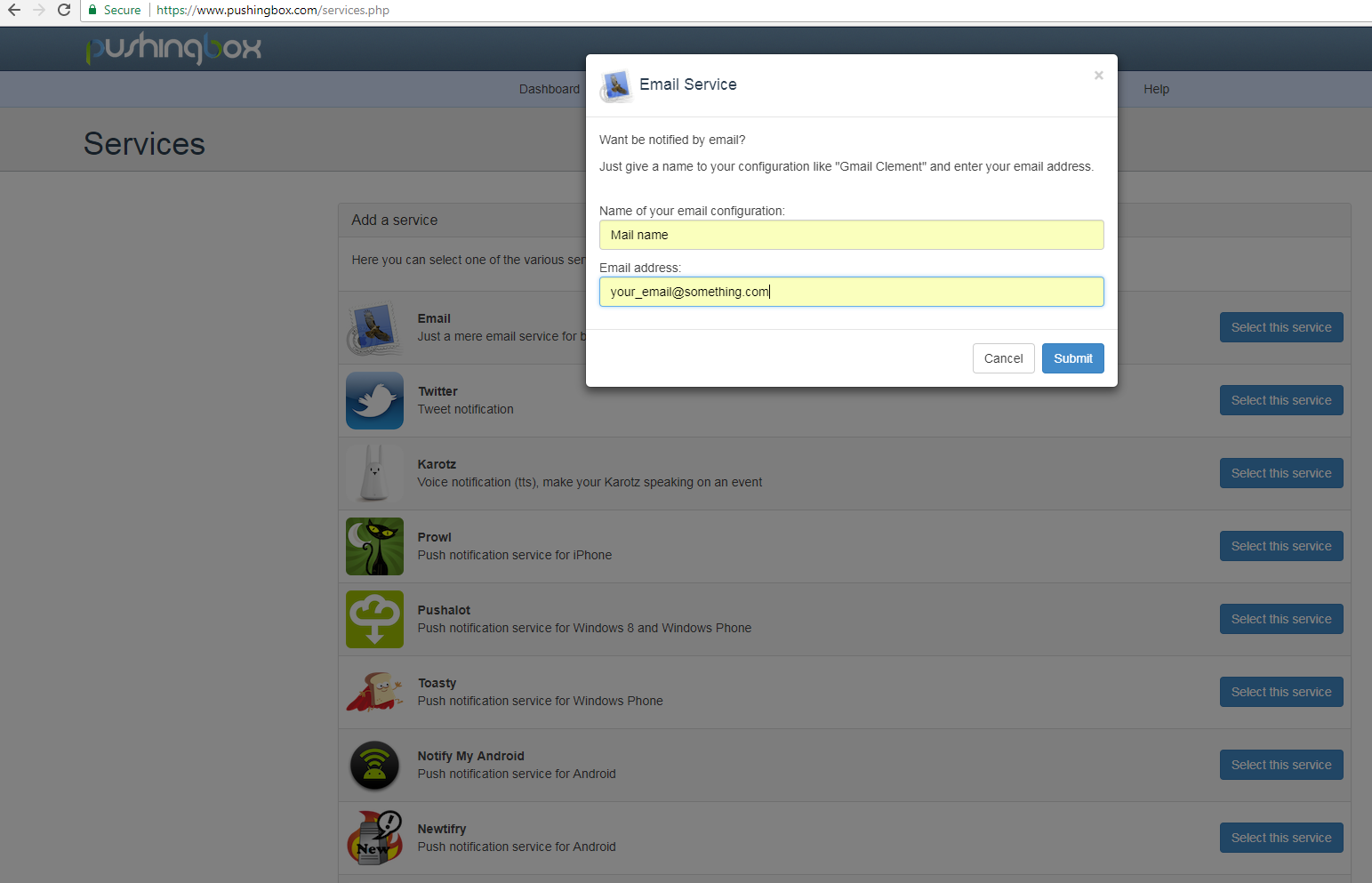Screen dimensions: 1372x883
Task: Focus the Email address input field
Action: [851, 292]
